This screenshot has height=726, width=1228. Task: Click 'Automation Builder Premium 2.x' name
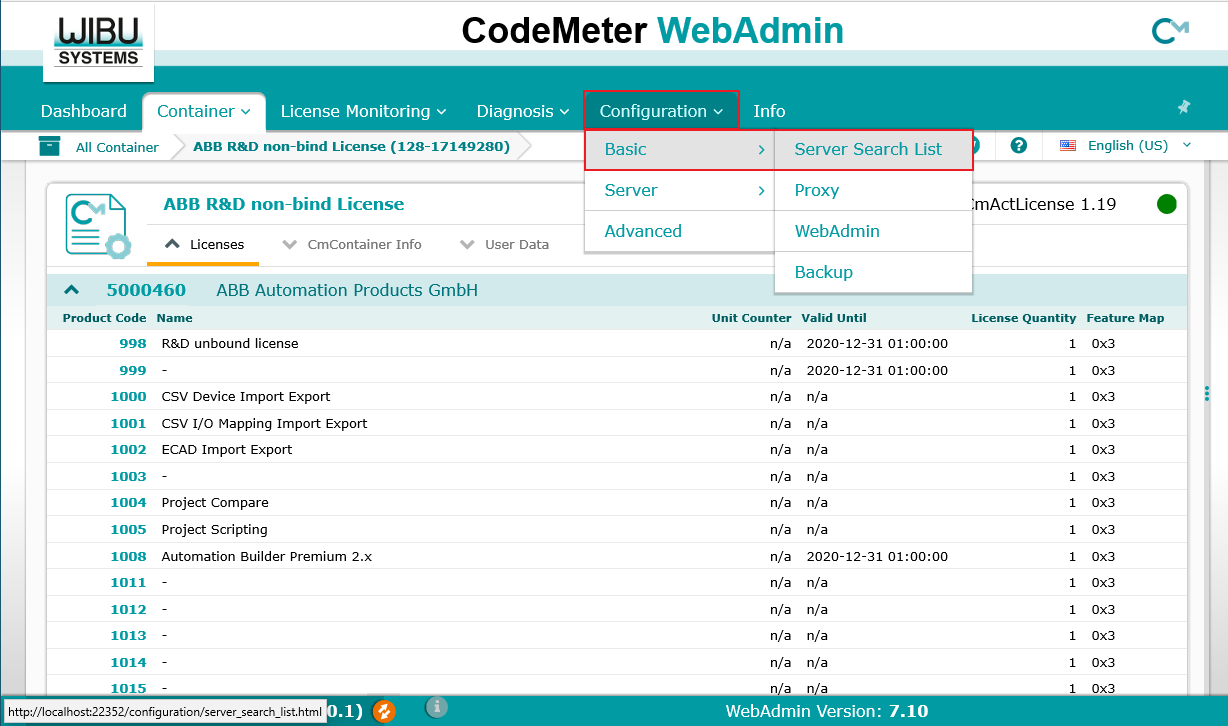pyautogui.click(x=266, y=556)
